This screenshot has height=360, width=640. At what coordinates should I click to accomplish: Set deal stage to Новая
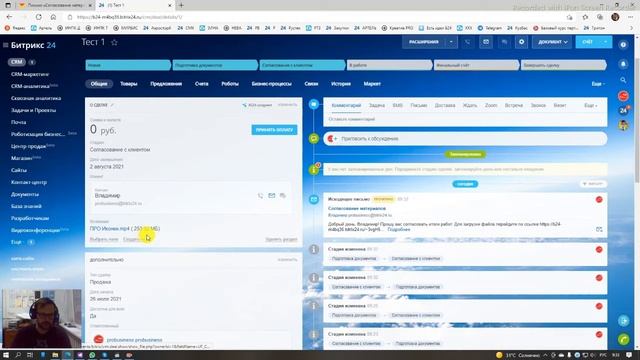pyautogui.click(x=128, y=65)
